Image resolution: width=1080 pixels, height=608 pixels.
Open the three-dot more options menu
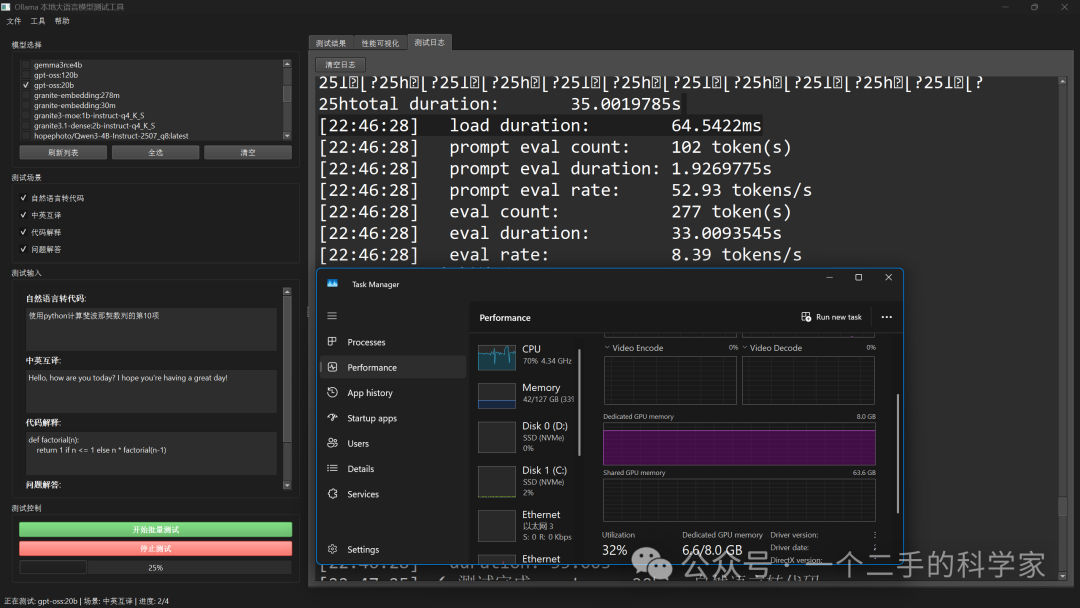886,317
